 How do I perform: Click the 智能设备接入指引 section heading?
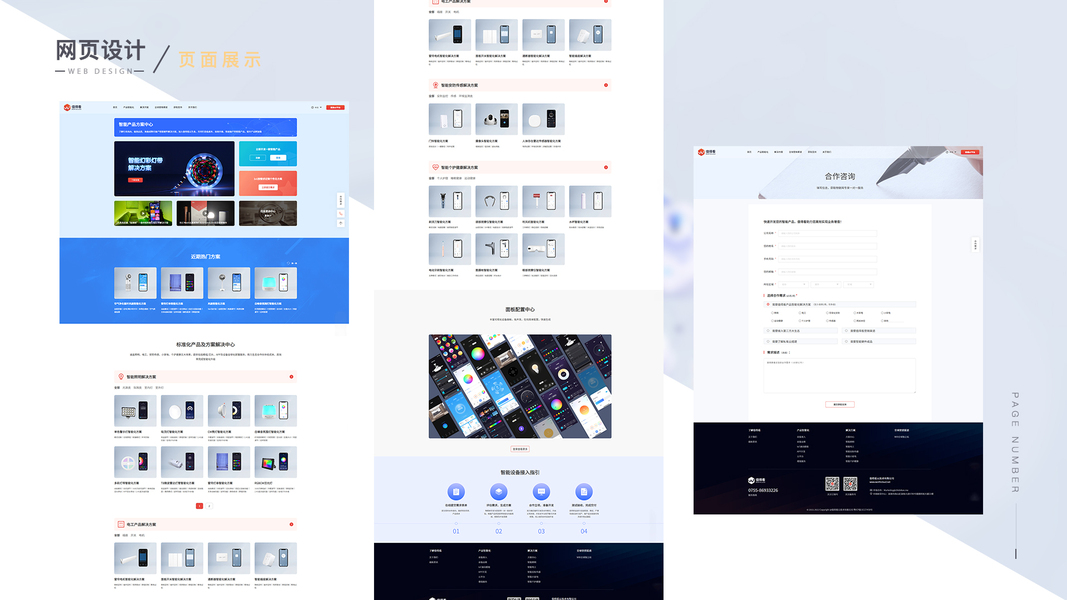click(520, 472)
